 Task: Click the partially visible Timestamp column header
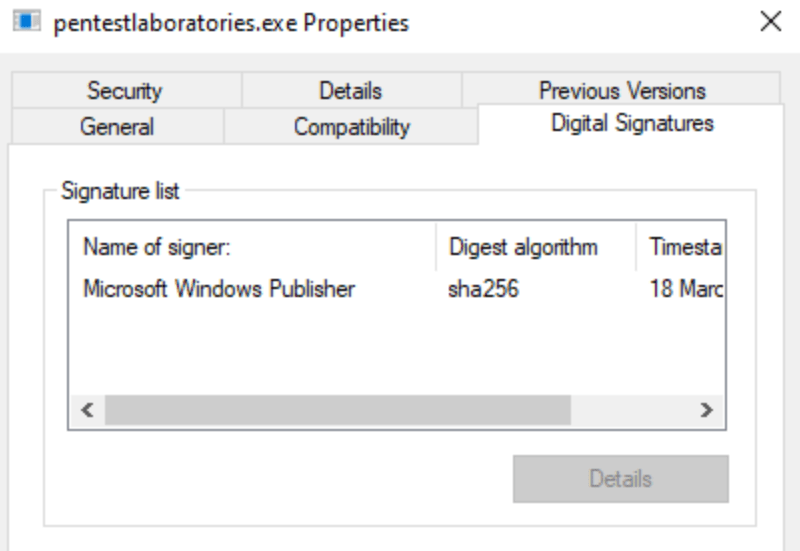[685, 247]
